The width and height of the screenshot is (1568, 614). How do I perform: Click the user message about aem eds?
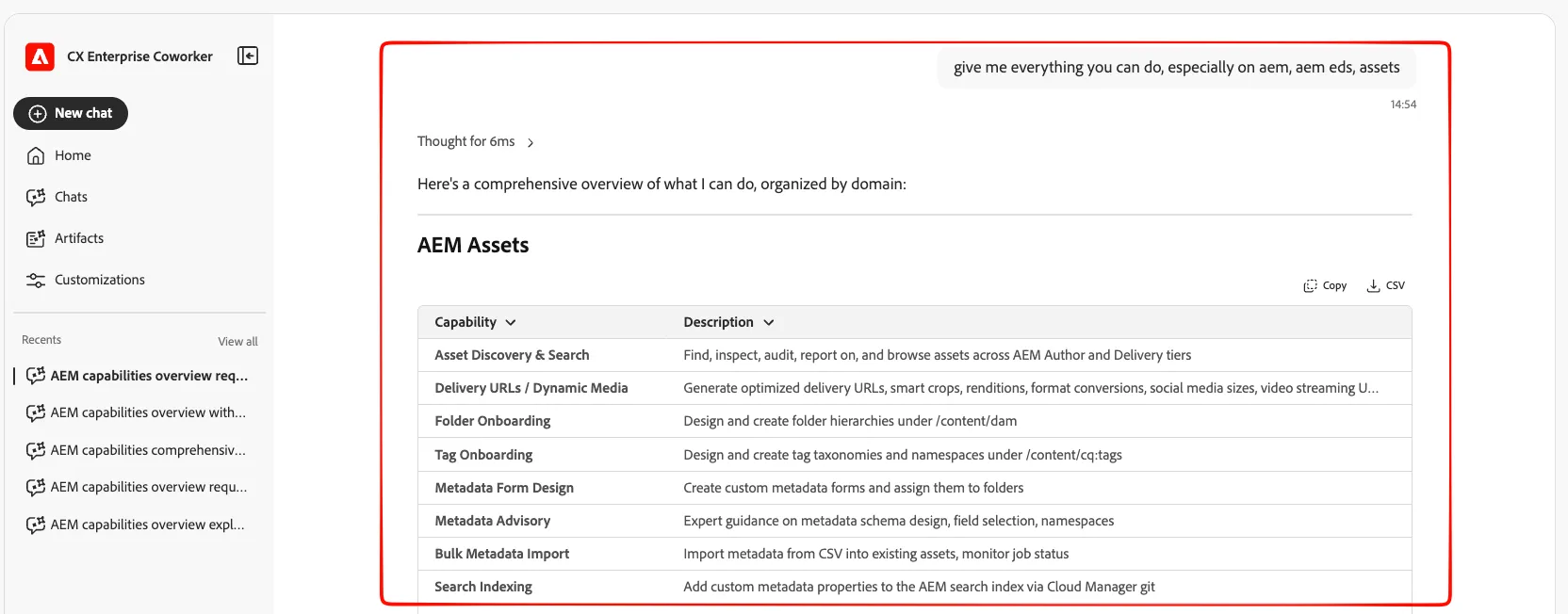[1177, 68]
